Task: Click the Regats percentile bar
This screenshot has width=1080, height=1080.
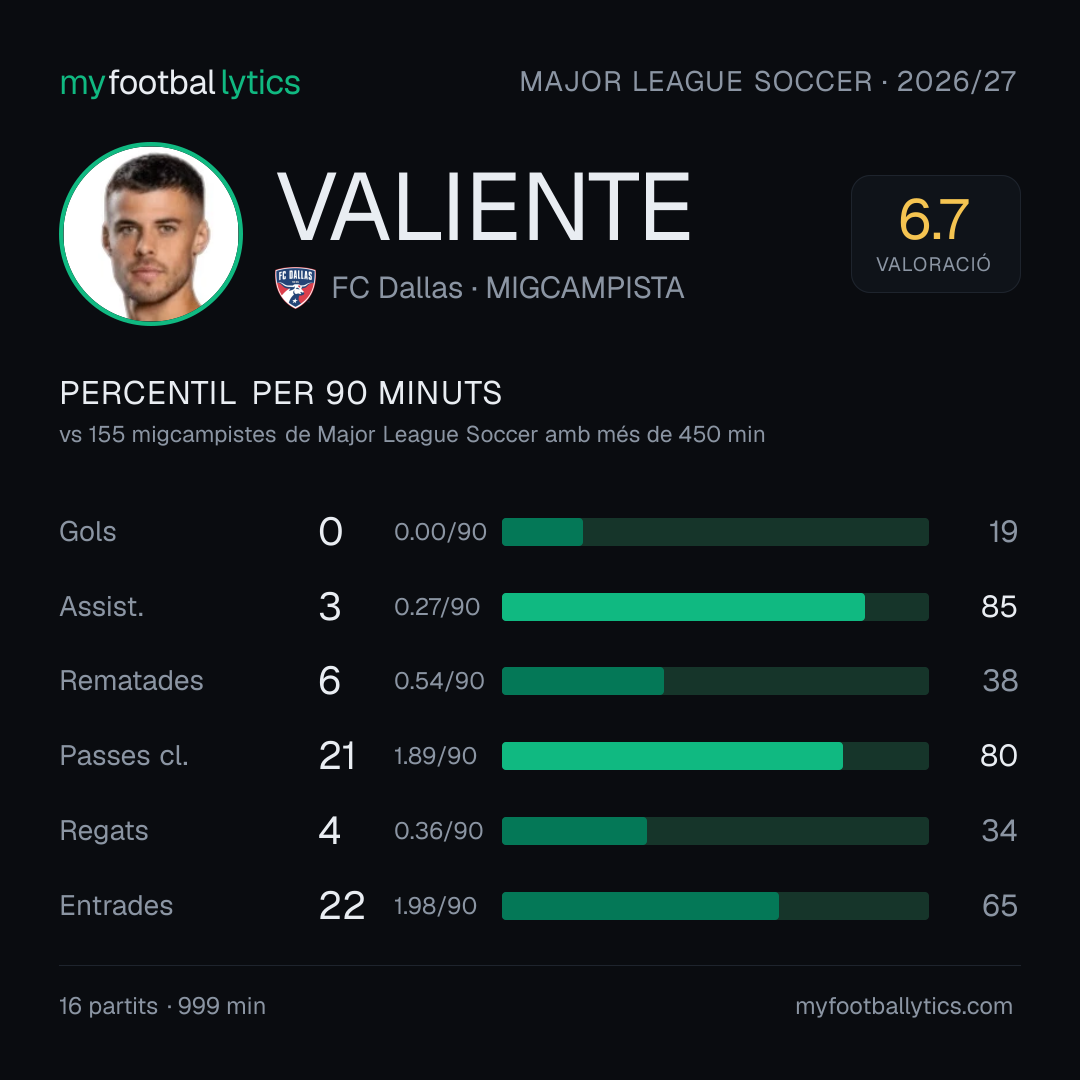Action: 715,831
